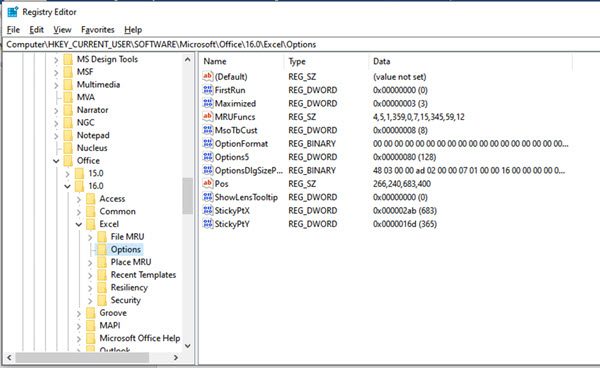Viewport: 600px width, 368px height.
Task: Click the Narrator folder icon
Action: click(68, 110)
